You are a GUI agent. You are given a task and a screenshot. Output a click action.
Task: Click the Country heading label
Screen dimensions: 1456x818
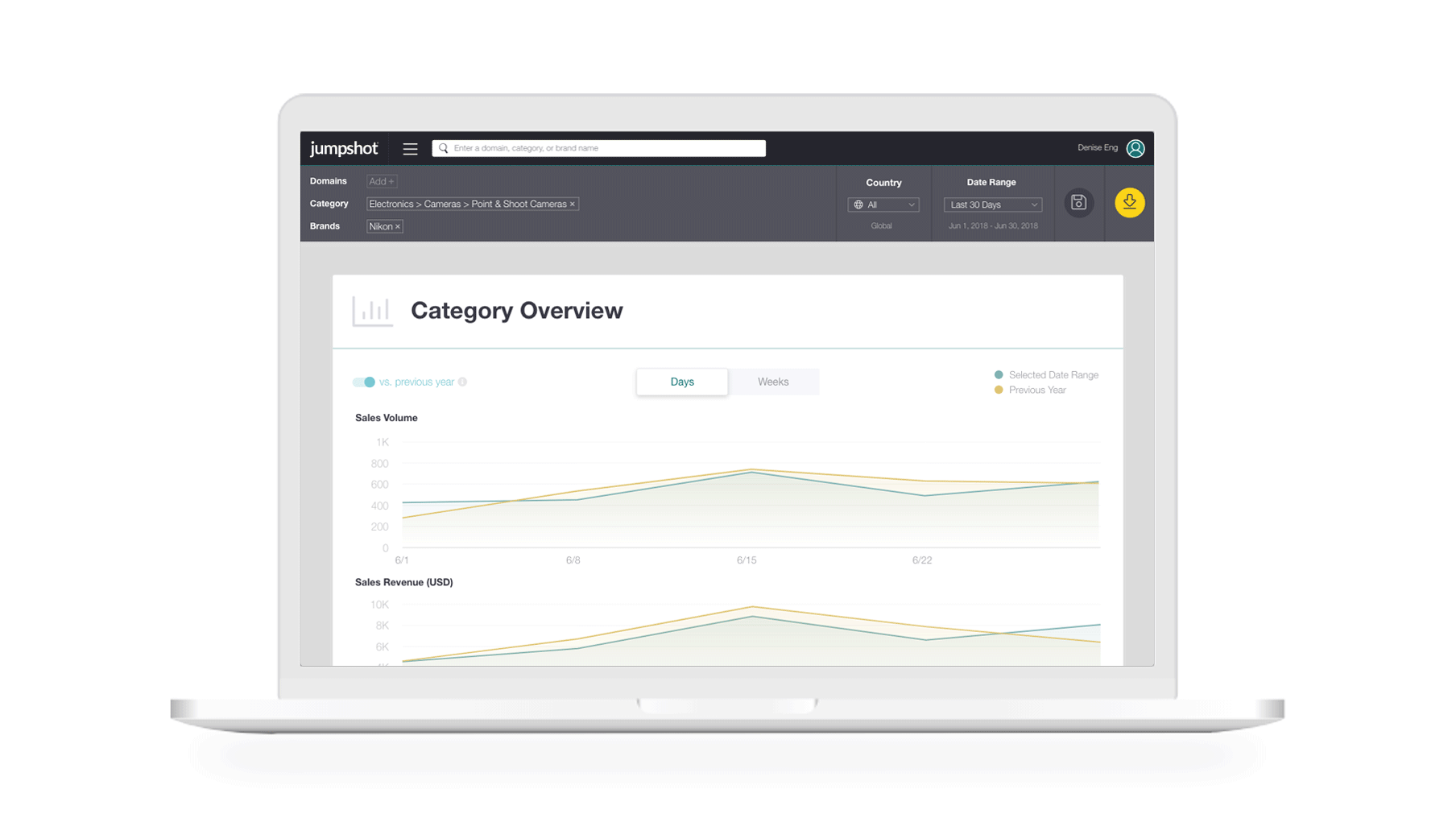pos(883,183)
